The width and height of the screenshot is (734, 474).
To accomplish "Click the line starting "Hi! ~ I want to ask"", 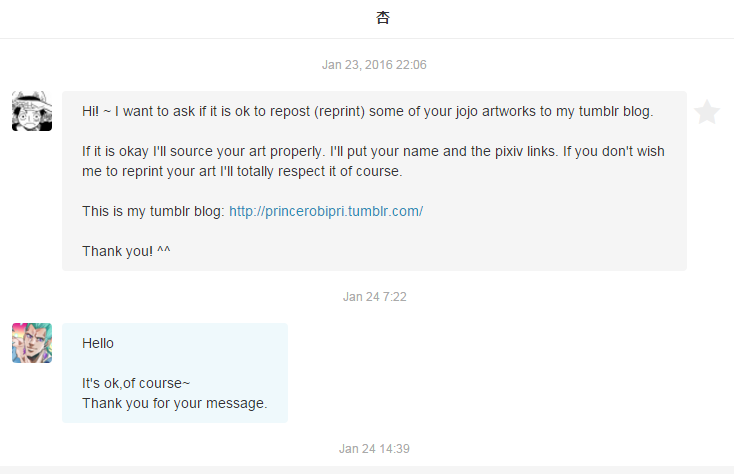I will point(367,111).
